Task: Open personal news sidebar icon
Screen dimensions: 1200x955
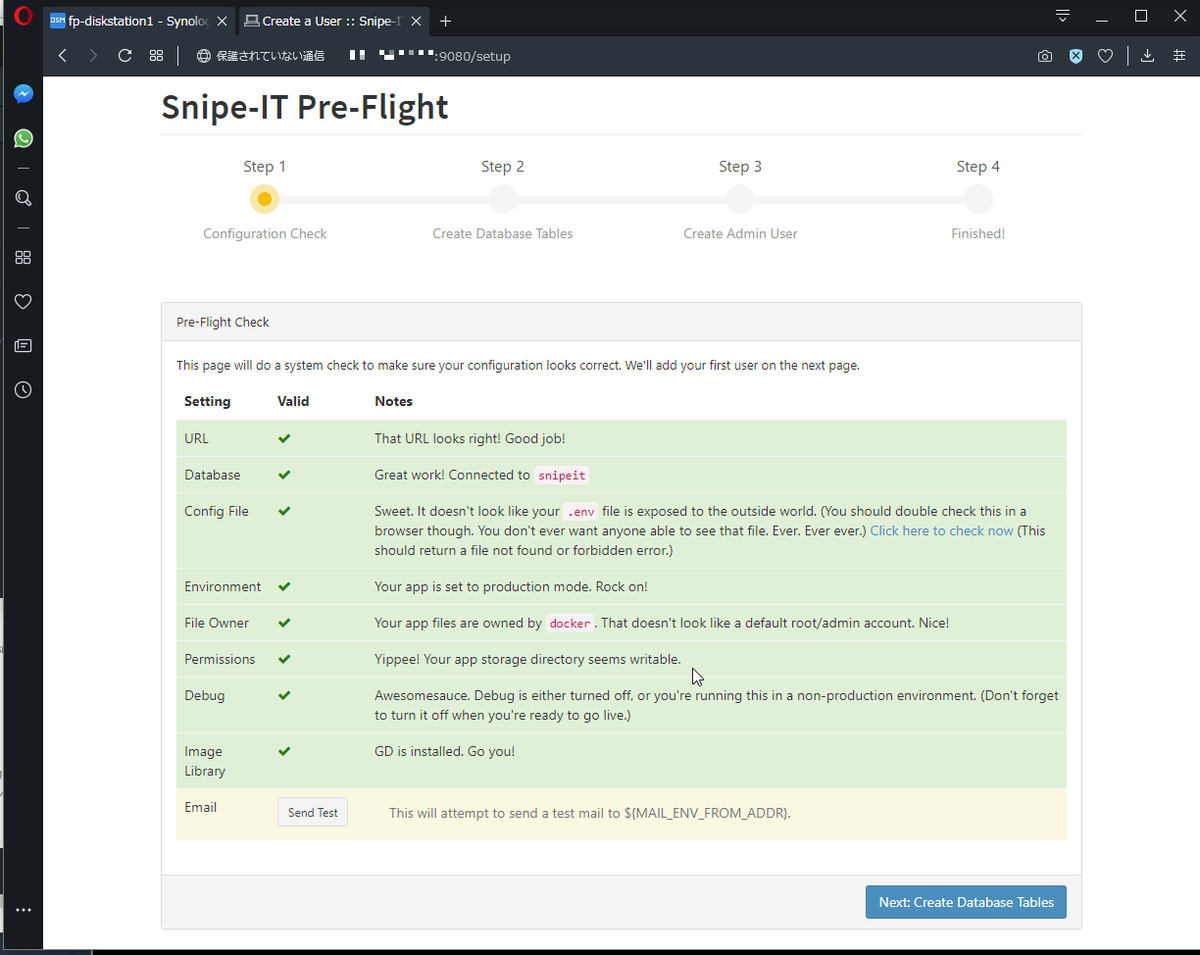Action: pyautogui.click(x=23, y=345)
